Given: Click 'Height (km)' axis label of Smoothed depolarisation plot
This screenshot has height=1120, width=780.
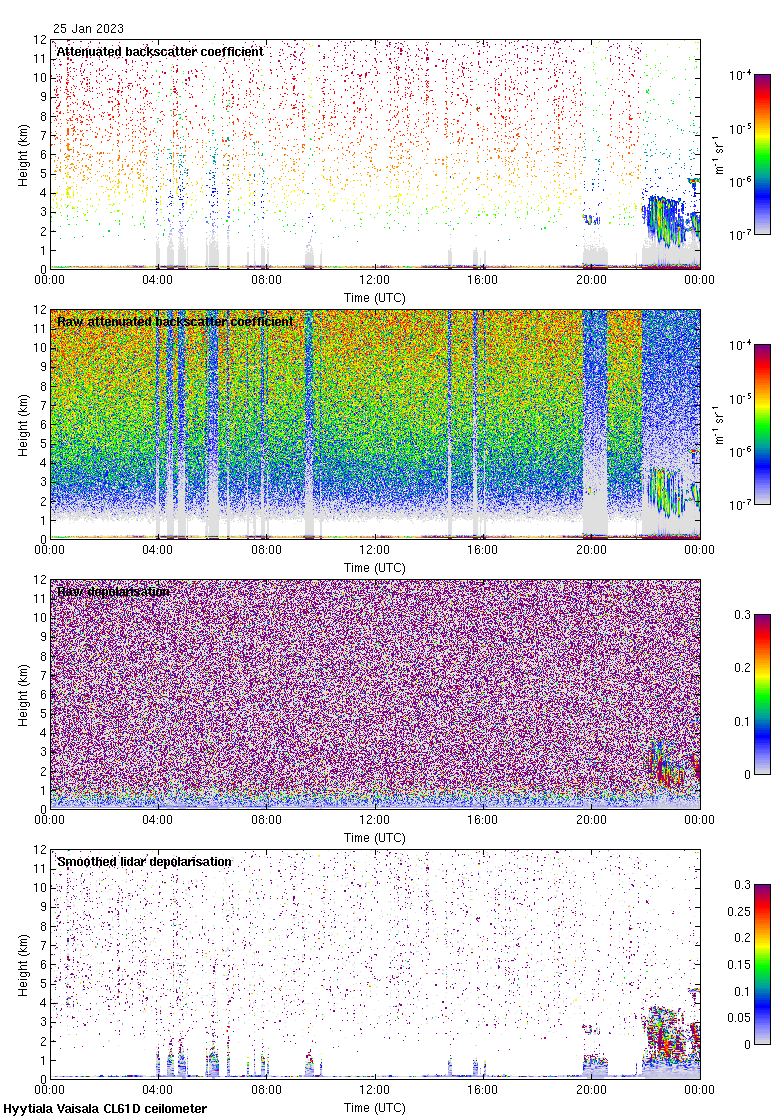Looking at the screenshot, I should [x=24, y=965].
